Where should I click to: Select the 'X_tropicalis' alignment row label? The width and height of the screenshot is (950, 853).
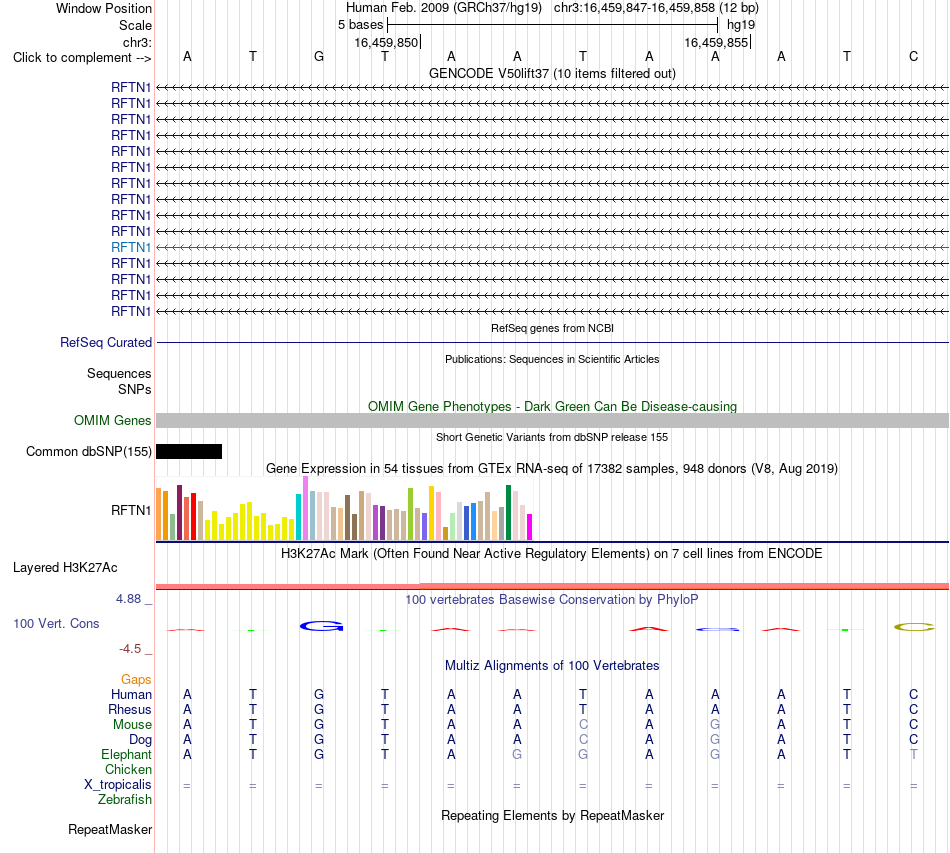(x=118, y=785)
